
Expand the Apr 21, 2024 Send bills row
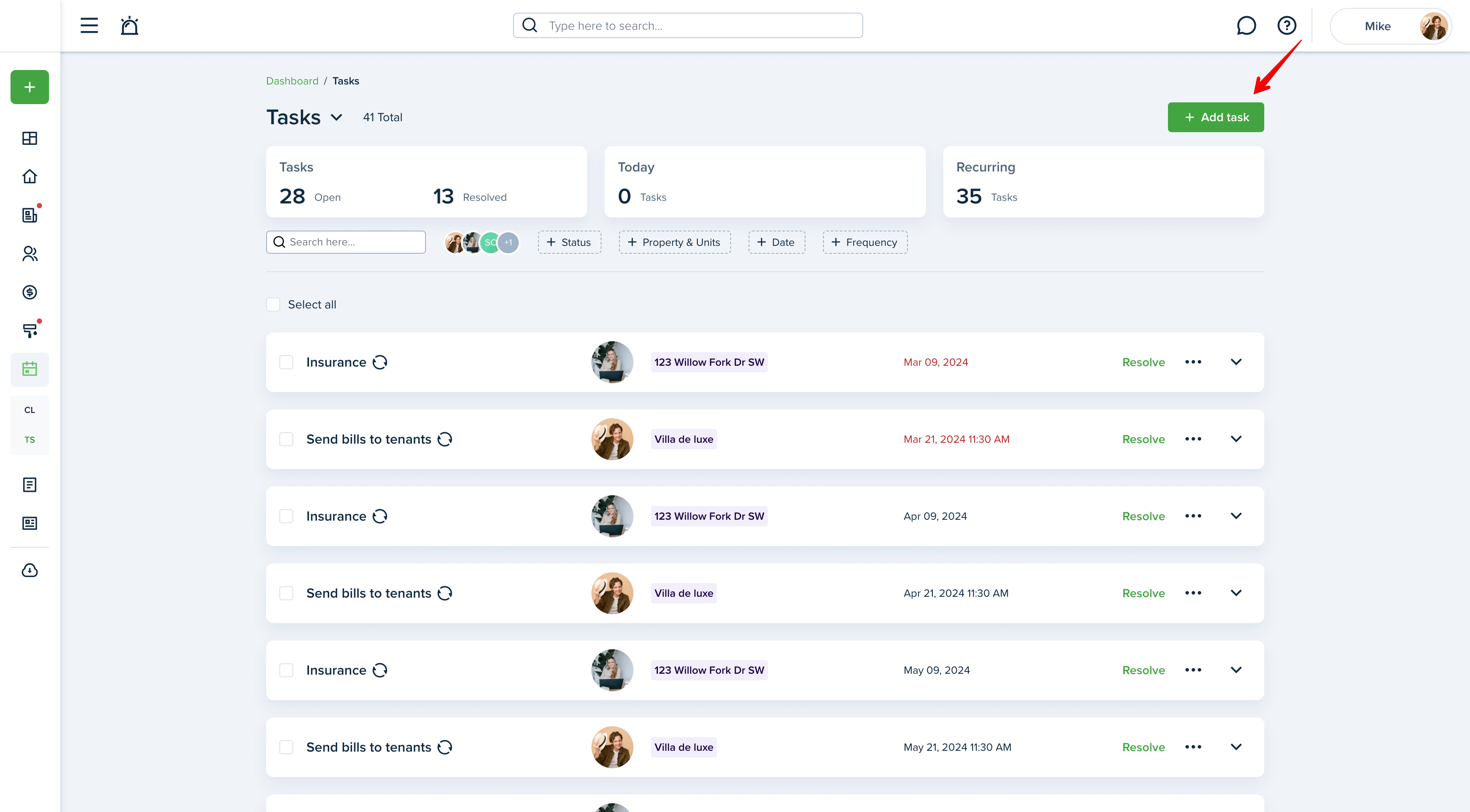(x=1236, y=593)
